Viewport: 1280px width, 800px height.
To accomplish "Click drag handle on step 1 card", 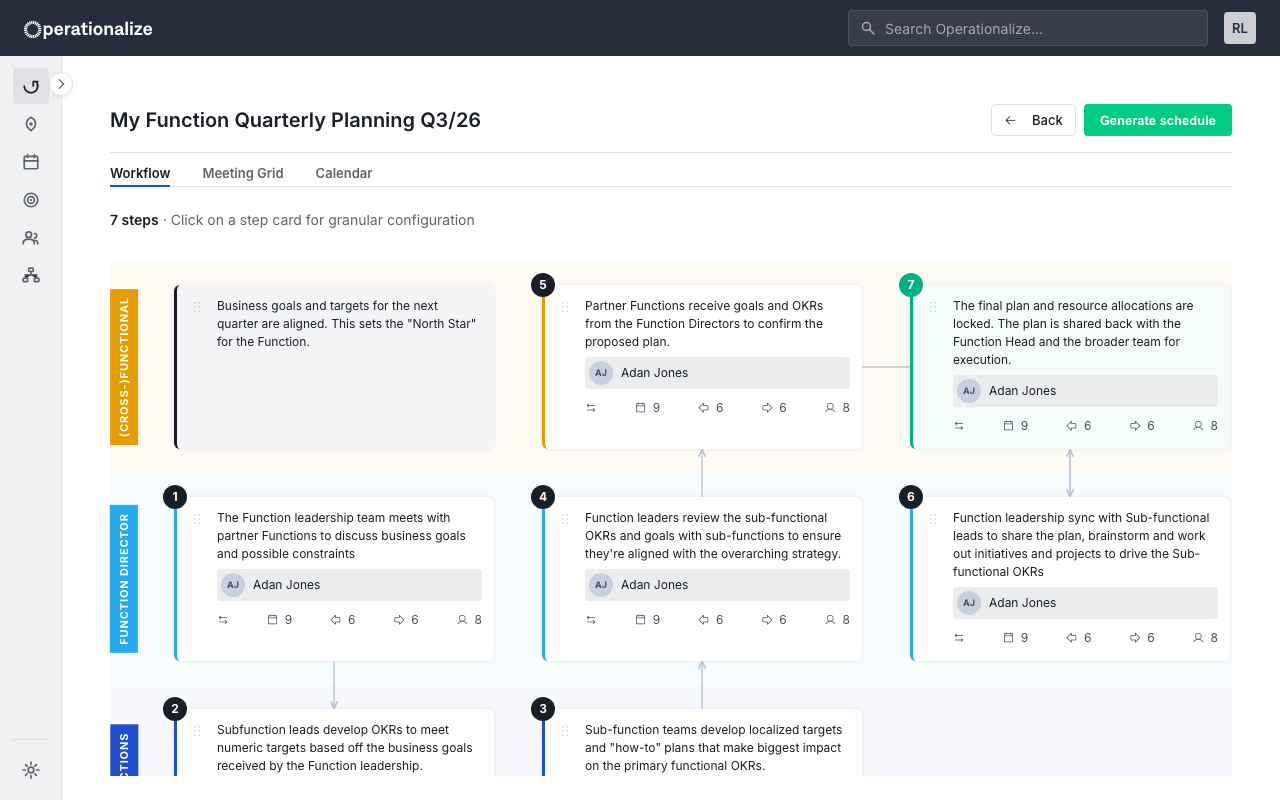I will 197,519.
